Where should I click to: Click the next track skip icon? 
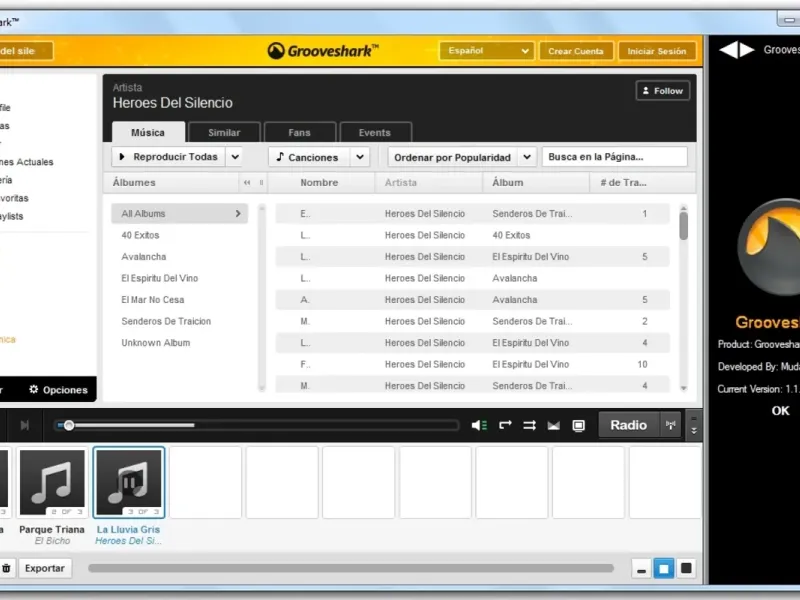pyautogui.click(x=24, y=425)
